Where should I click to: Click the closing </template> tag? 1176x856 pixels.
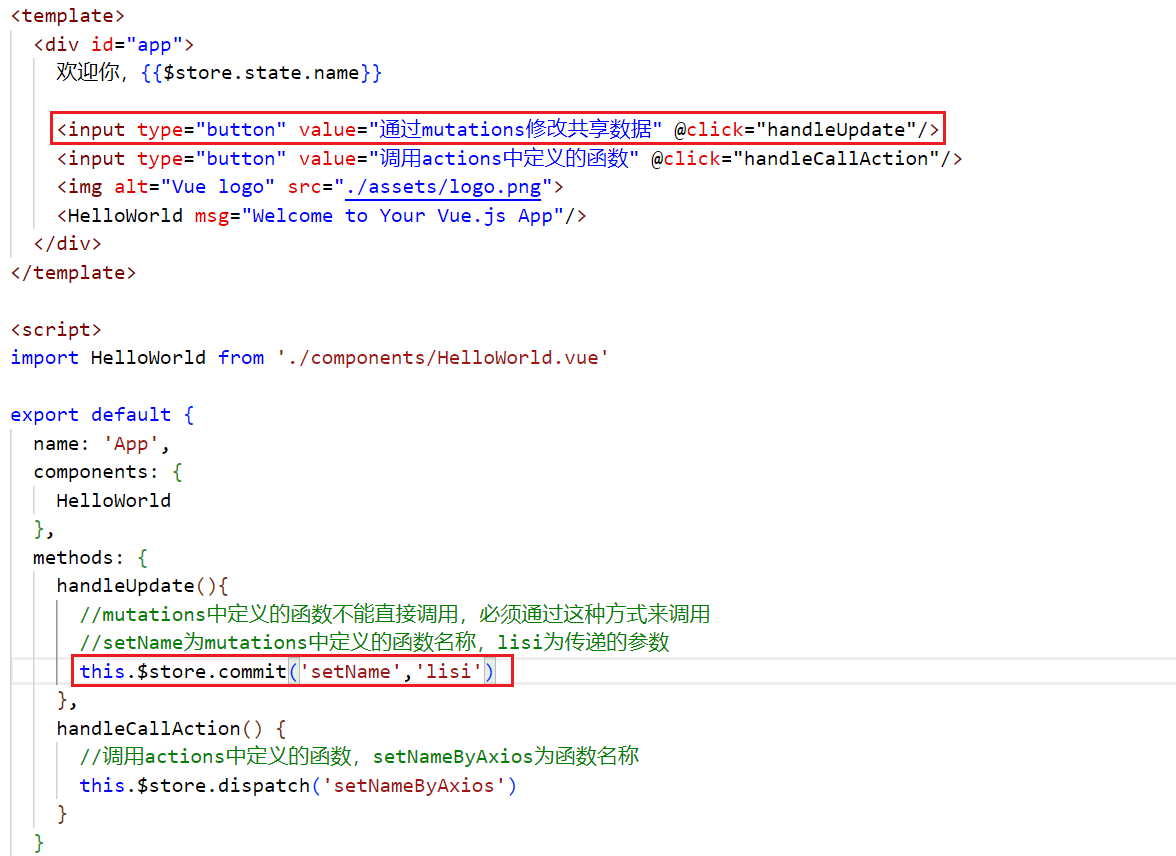(x=73, y=273)
